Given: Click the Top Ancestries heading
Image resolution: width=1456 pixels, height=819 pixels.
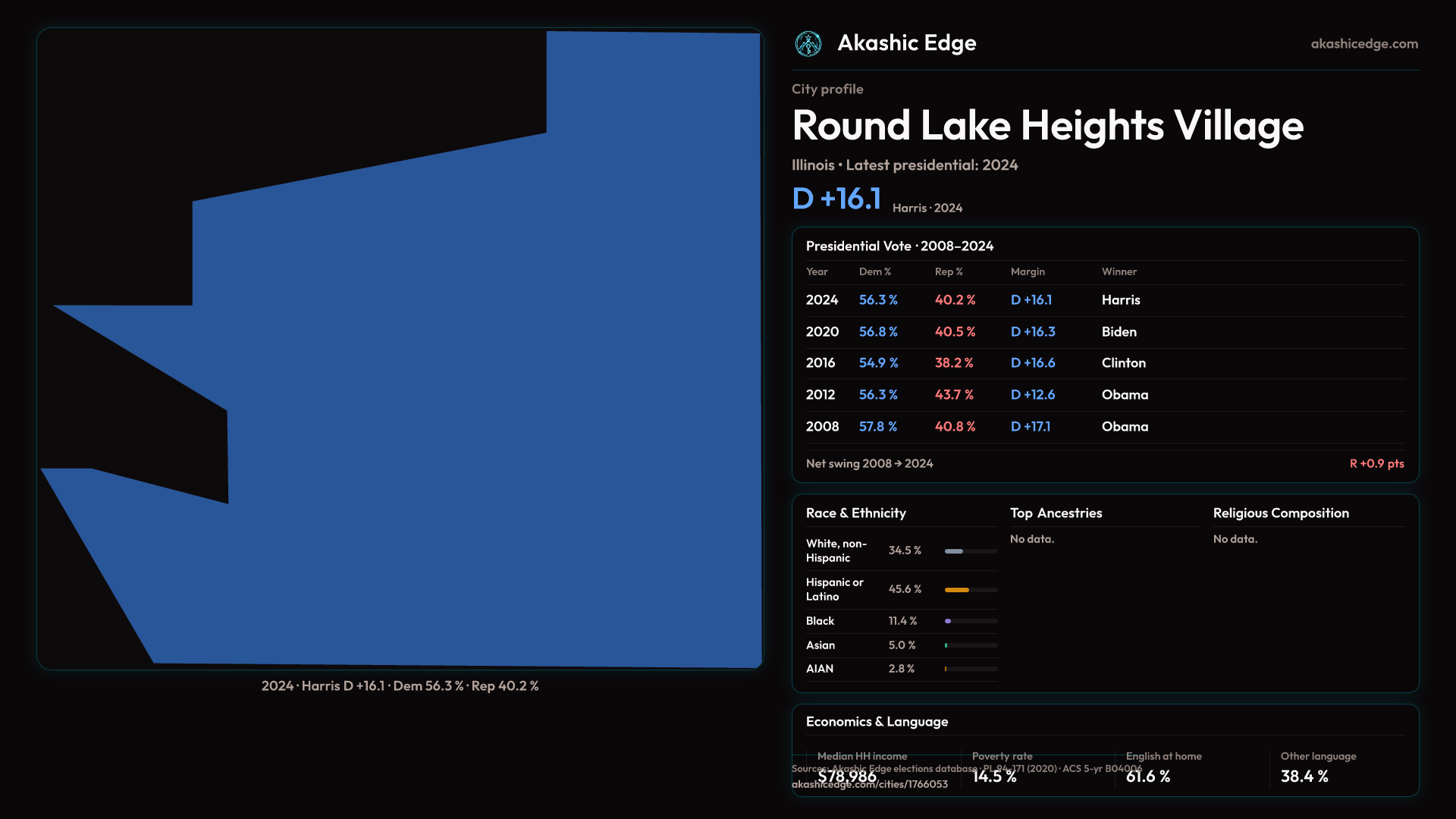Looking at the screenshot, I should click(1056, 513).
